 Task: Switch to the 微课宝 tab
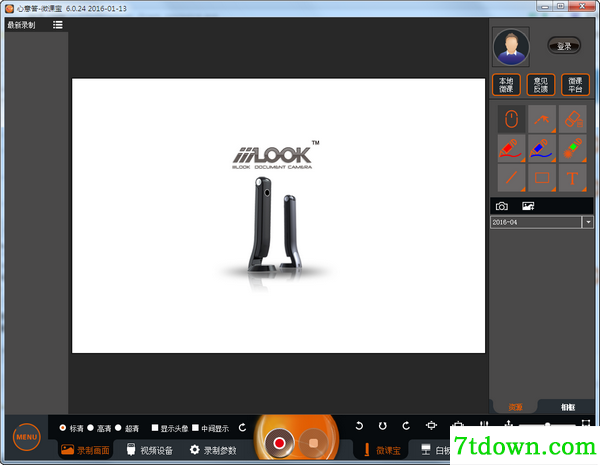pos(381,450)
